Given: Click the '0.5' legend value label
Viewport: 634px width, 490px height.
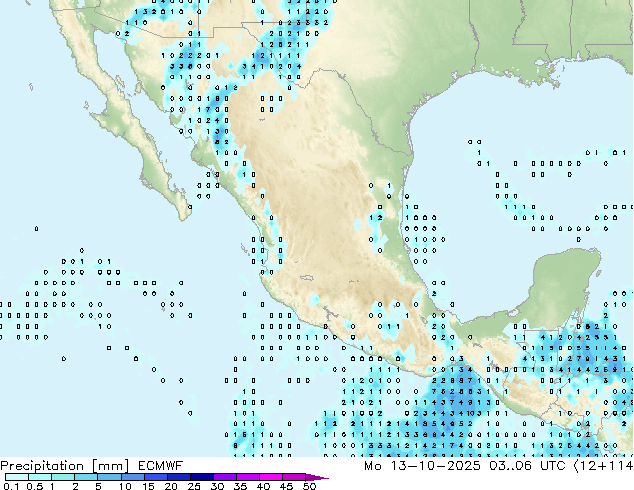Looking at the screenshot, I should click(x=35, y=486).
